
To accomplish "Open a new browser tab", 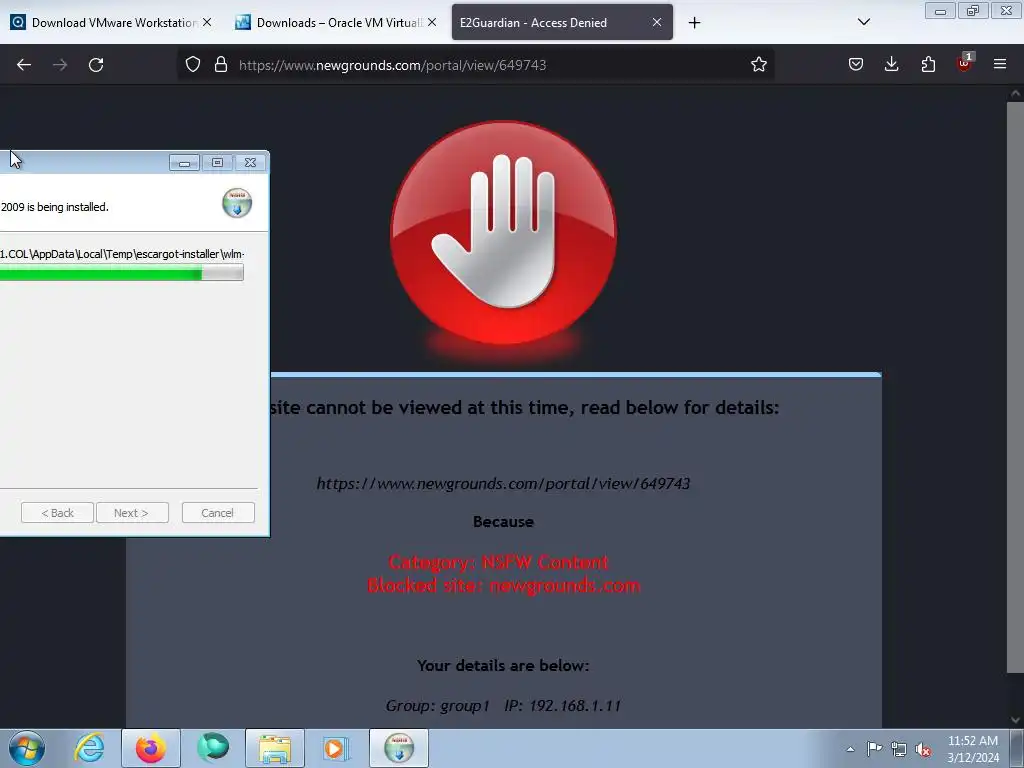I will coord(694,23).
